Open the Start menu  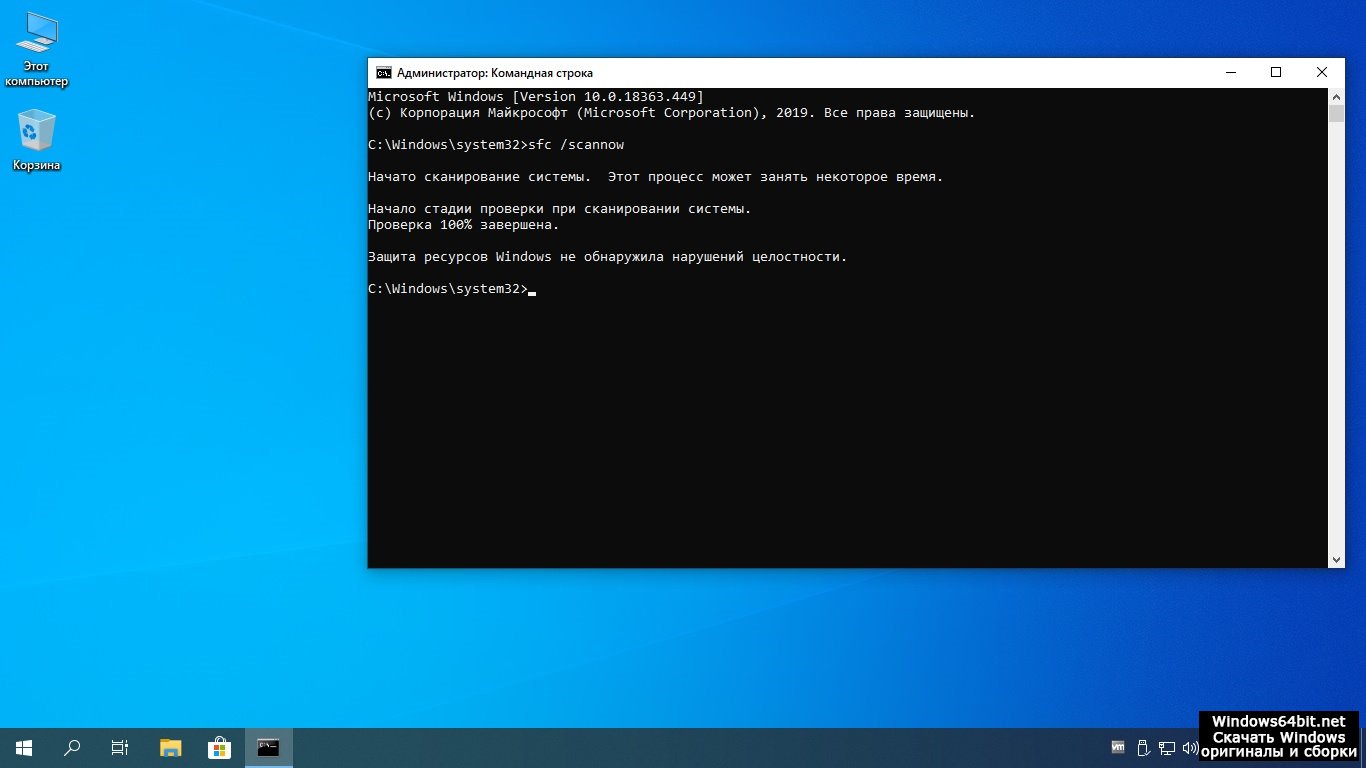tap(23, 747)
